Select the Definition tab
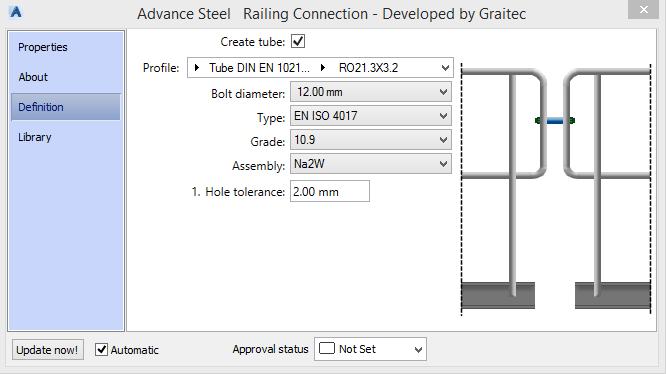666x374 pixels. click(x=66, y=107)
